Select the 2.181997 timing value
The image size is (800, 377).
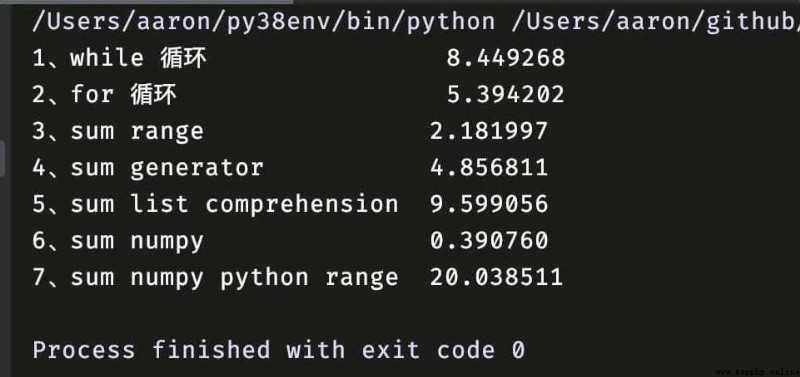(x=489, y=132)
